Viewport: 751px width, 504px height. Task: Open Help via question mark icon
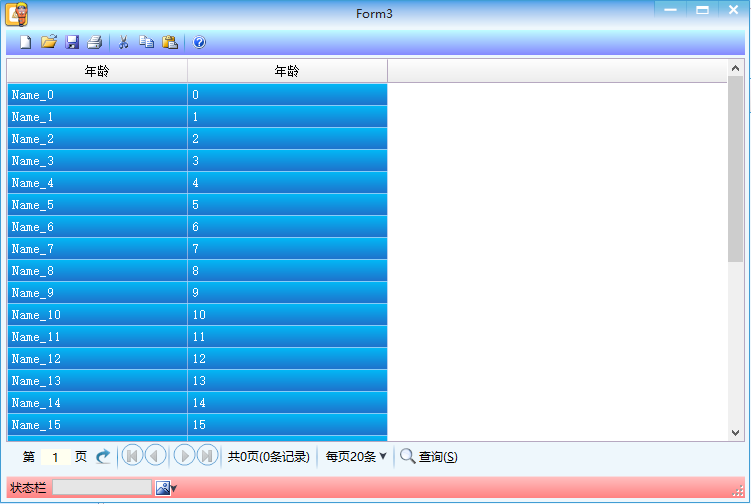click(x=199, y=42)
